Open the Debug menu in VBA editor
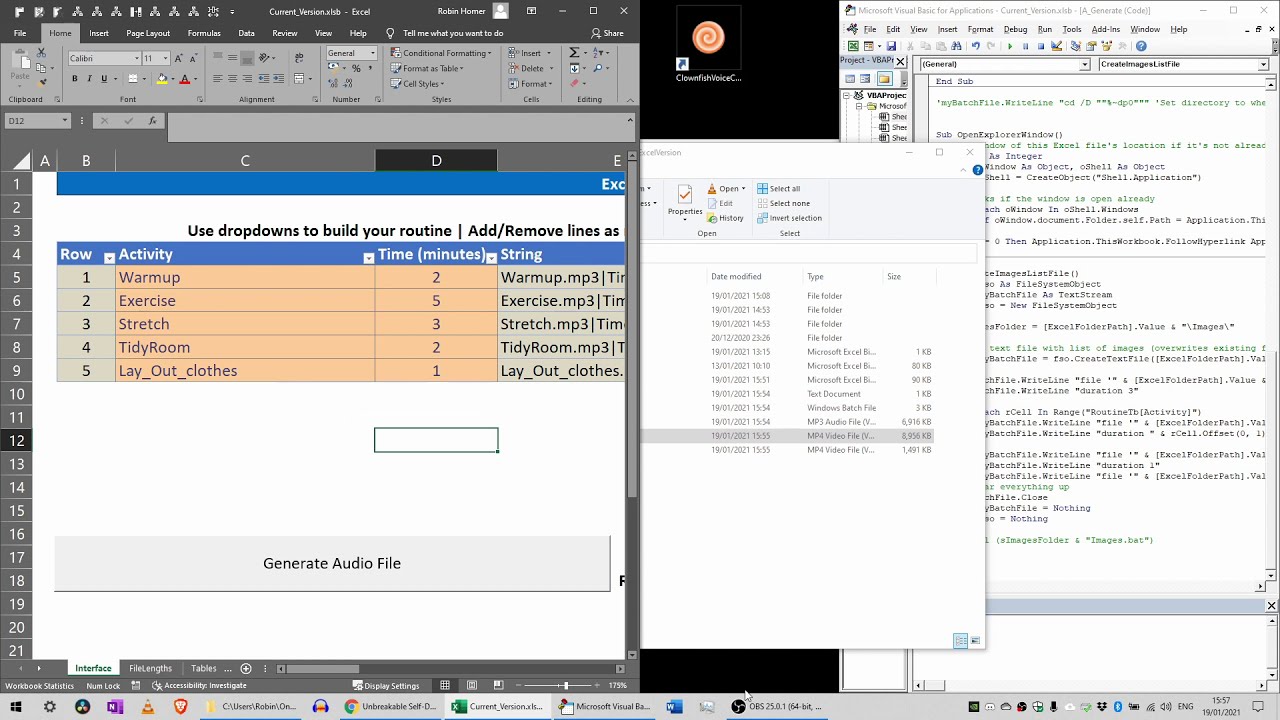This screenshot has width=1280, height=720. (x=1015, y=29)
